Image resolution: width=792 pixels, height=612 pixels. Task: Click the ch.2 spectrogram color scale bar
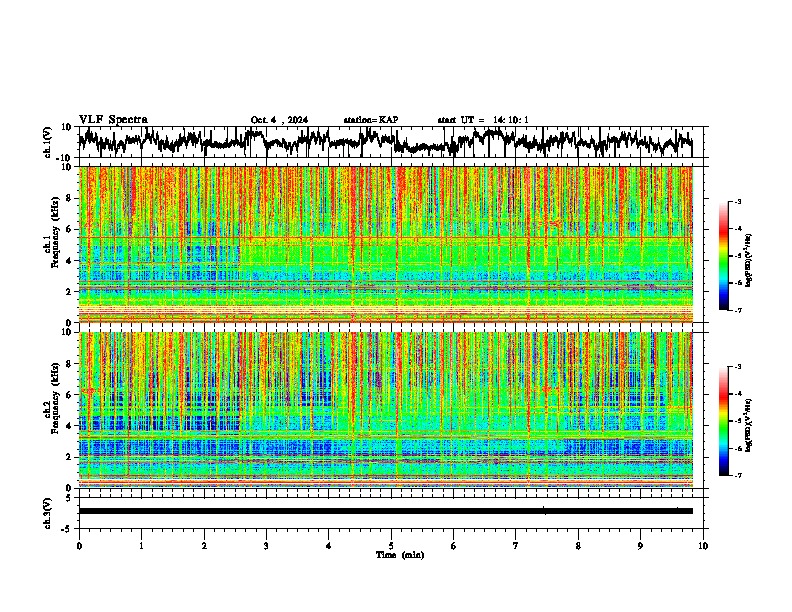(x=723, y=421)
